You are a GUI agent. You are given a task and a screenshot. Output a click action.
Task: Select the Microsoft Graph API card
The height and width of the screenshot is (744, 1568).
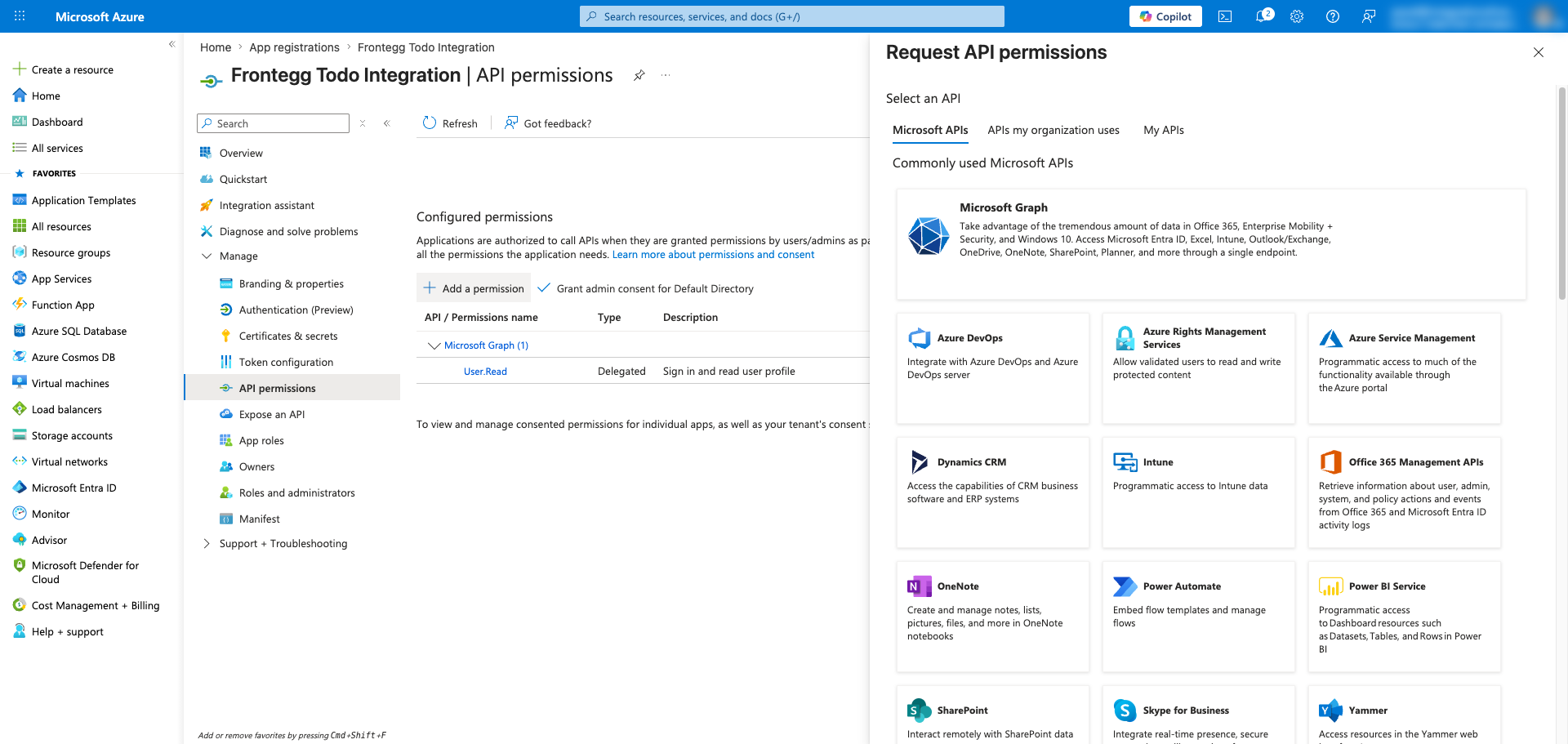(1211, 244)
